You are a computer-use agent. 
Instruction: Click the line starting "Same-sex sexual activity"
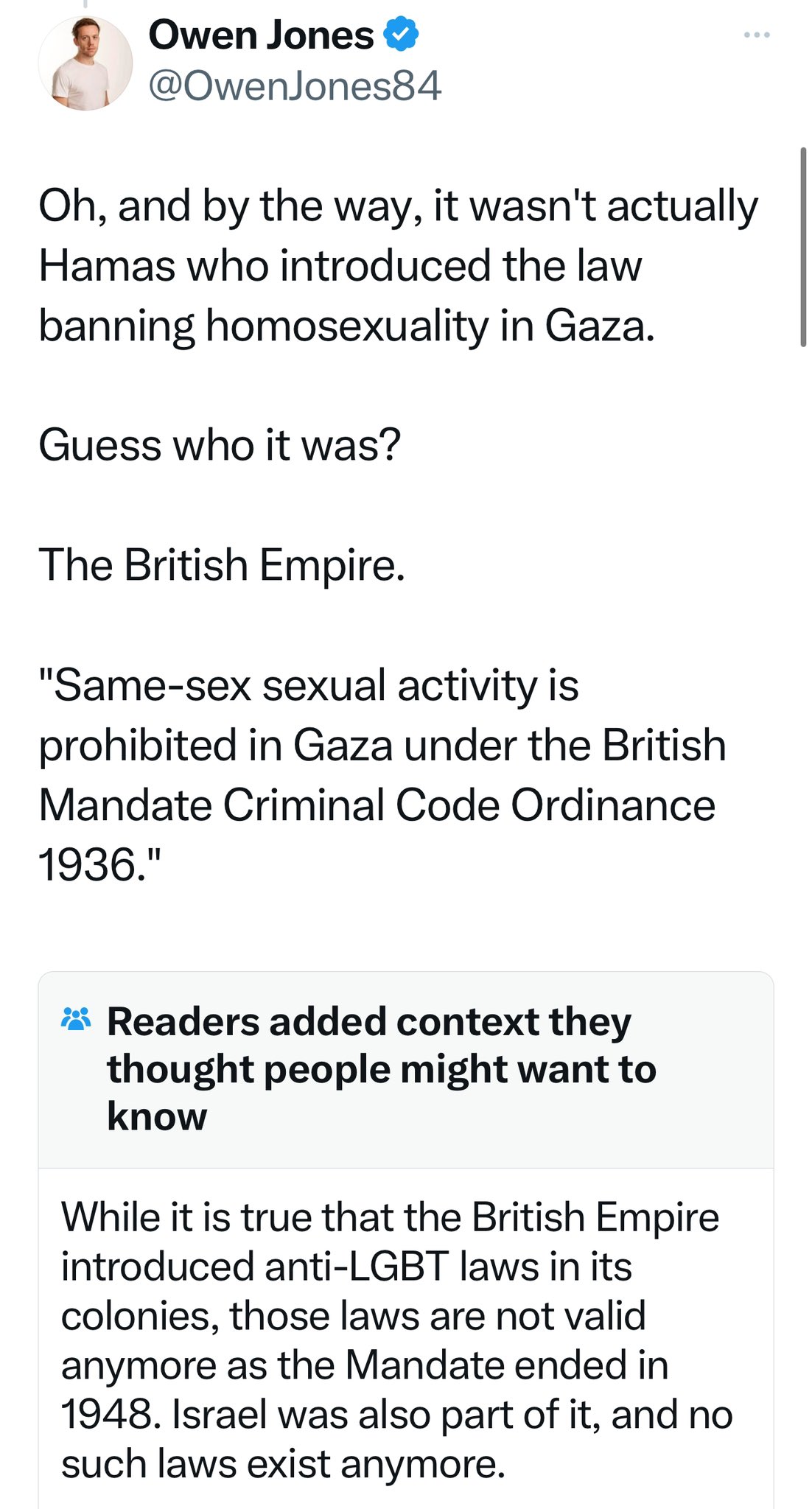[x=309, y=685]
